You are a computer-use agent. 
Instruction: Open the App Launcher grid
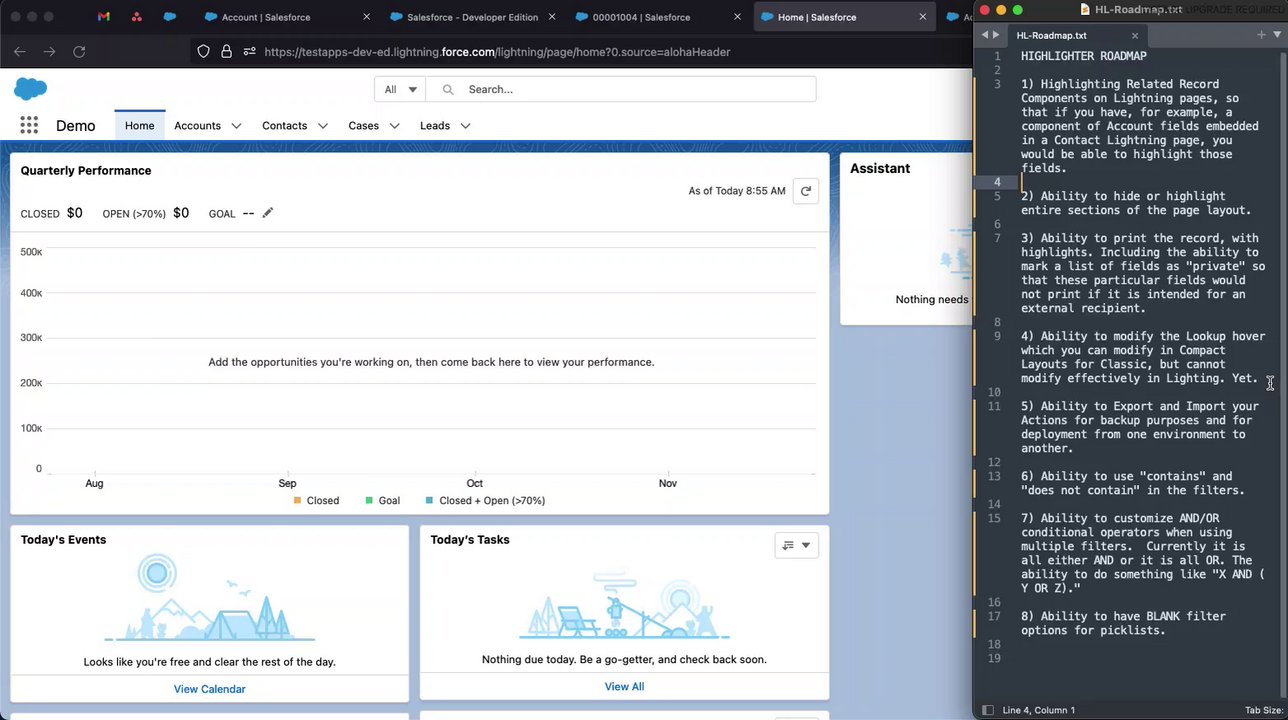[29, 125]
